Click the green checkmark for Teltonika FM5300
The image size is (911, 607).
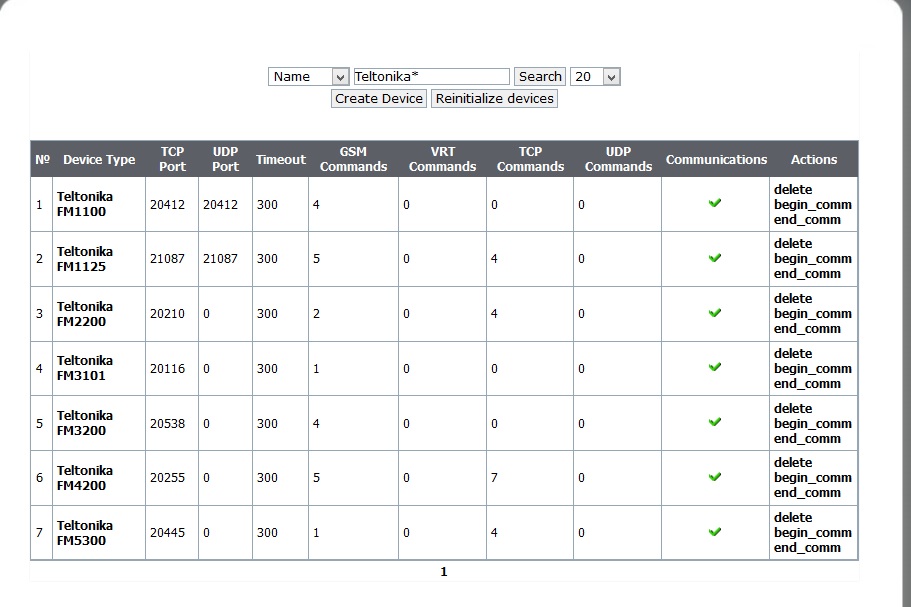(714, 532)
